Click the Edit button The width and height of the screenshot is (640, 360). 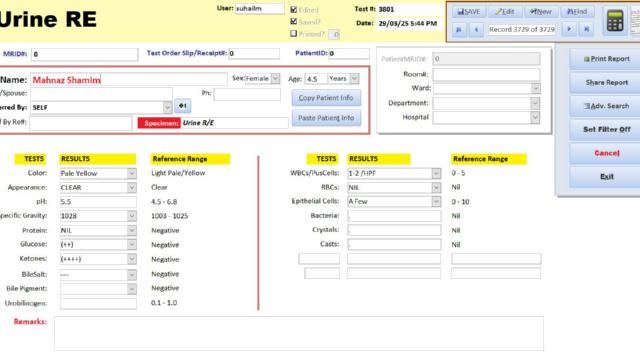tap(504, 12)
